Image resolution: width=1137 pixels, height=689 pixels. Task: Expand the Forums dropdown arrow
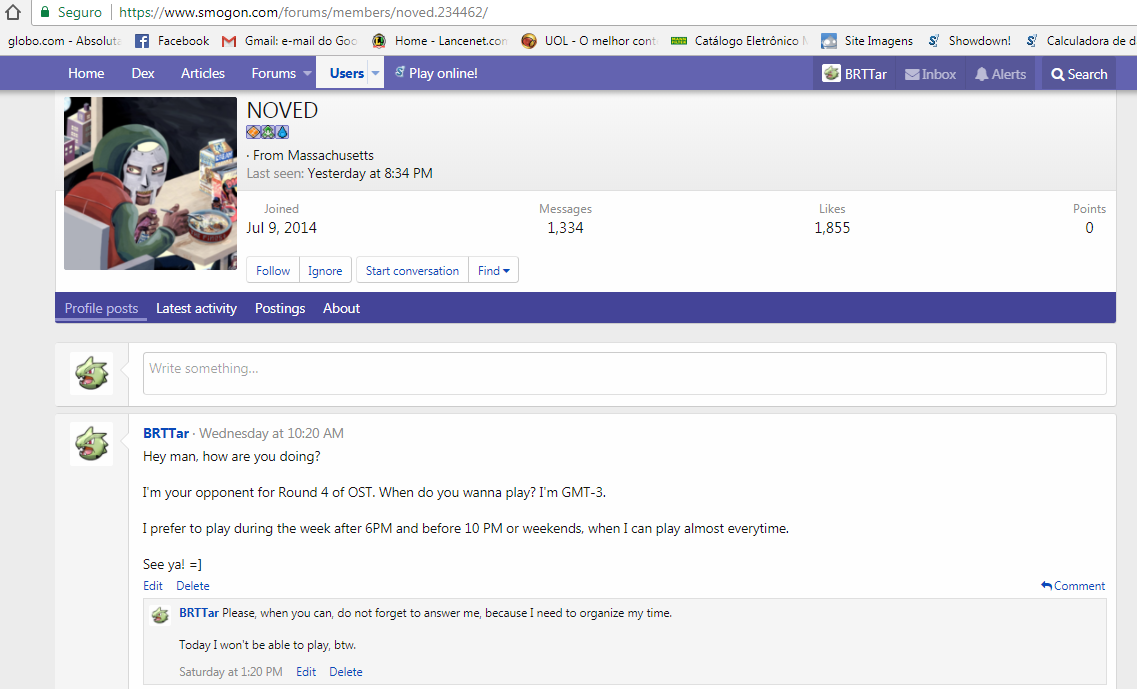(304, 74)
